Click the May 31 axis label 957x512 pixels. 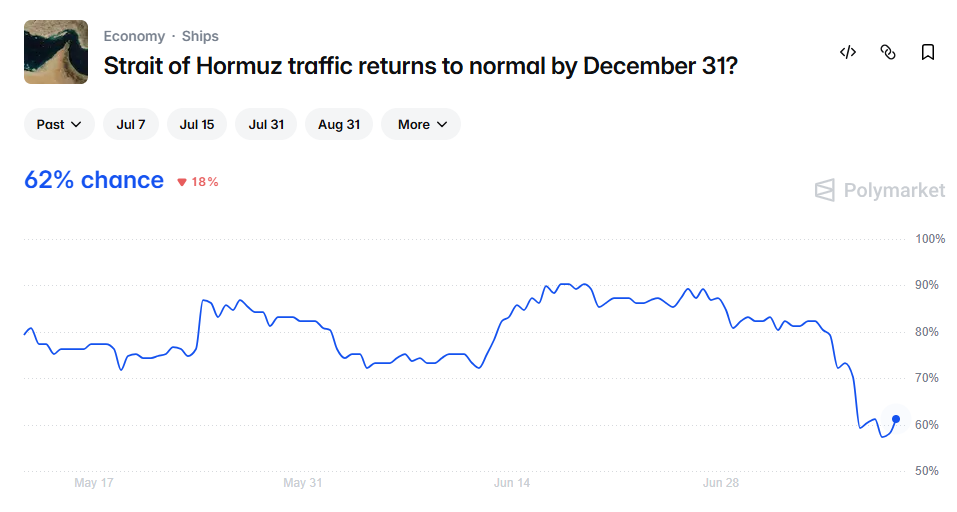[302, 483]
